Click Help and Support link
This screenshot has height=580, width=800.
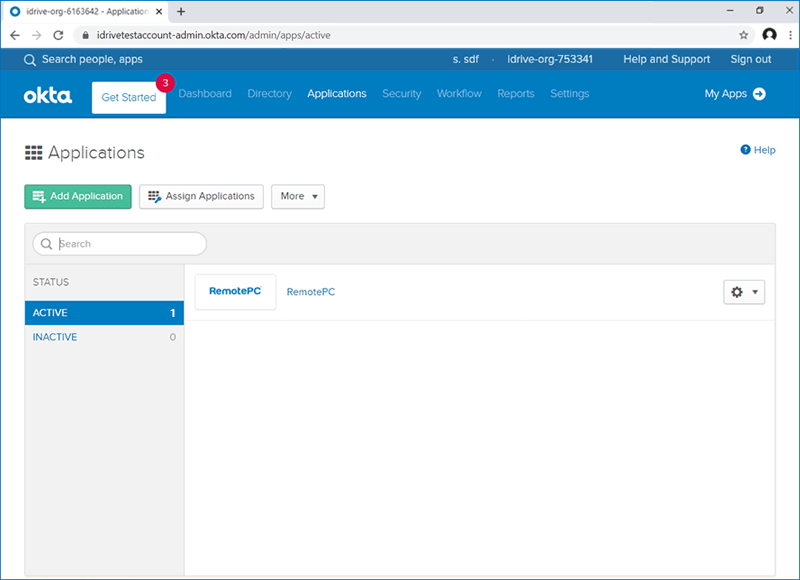point(666,59)
